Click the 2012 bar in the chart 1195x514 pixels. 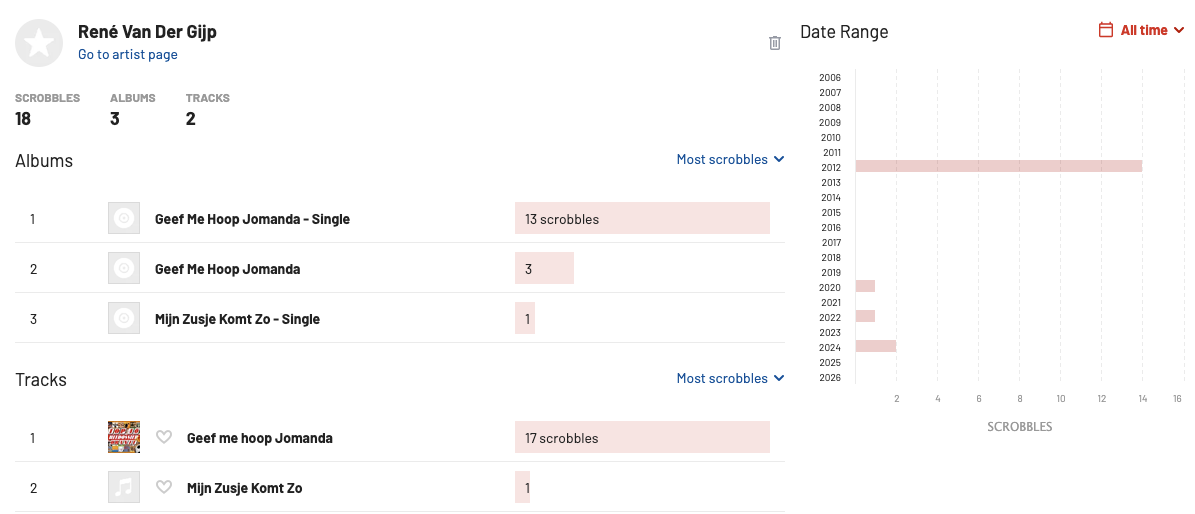coord(998,166)
